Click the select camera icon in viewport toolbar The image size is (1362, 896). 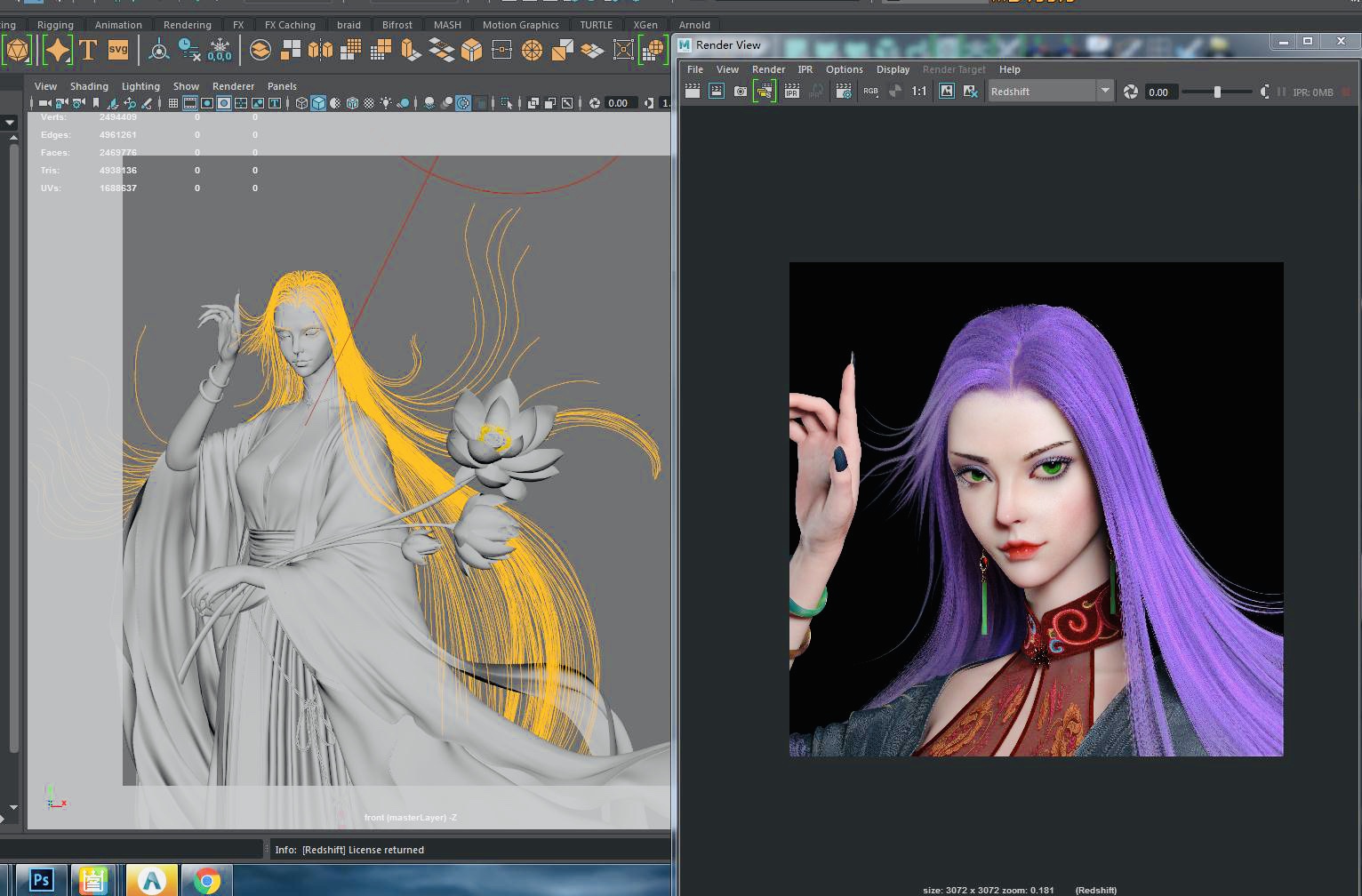44,103
